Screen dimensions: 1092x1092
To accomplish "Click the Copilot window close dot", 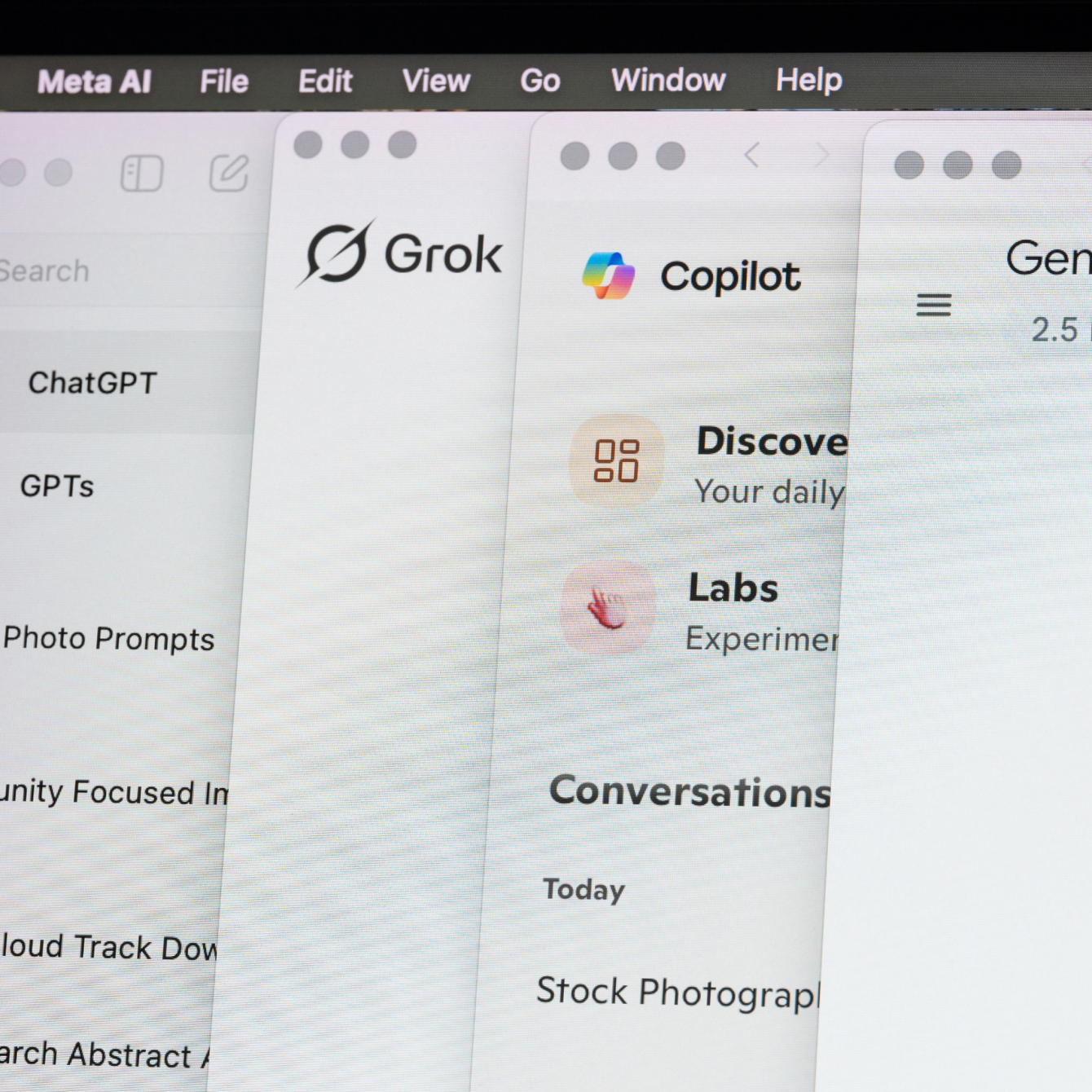I will pyautogui.click(x=575, y=156).
